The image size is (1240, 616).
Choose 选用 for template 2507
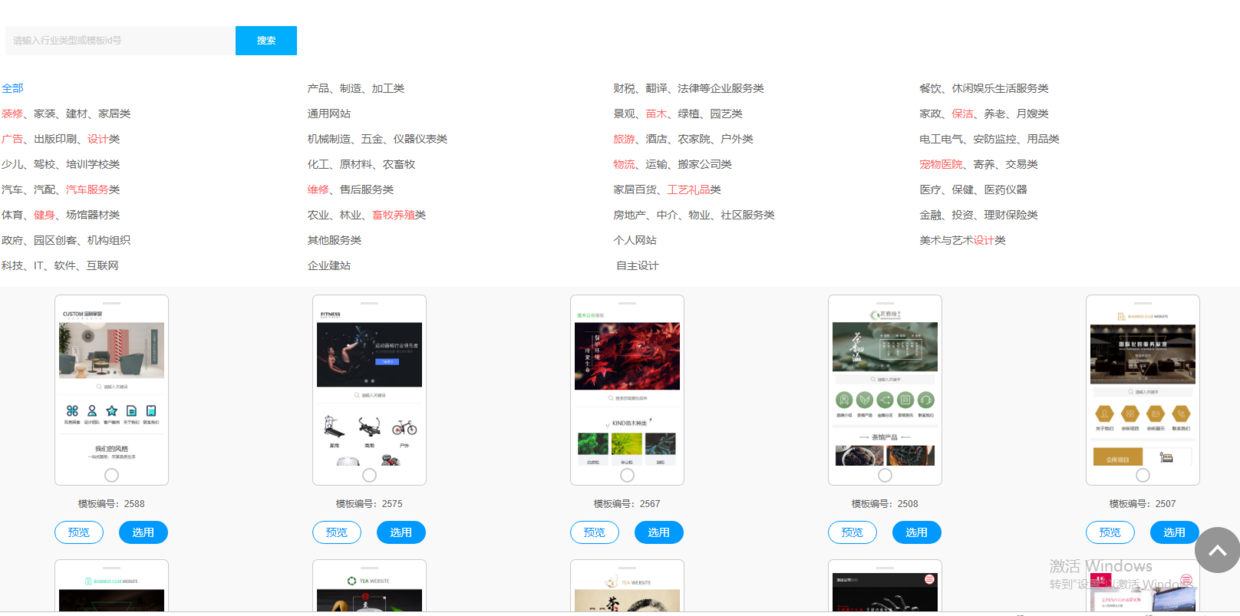pyautogui.click(x=1175, y=532)
